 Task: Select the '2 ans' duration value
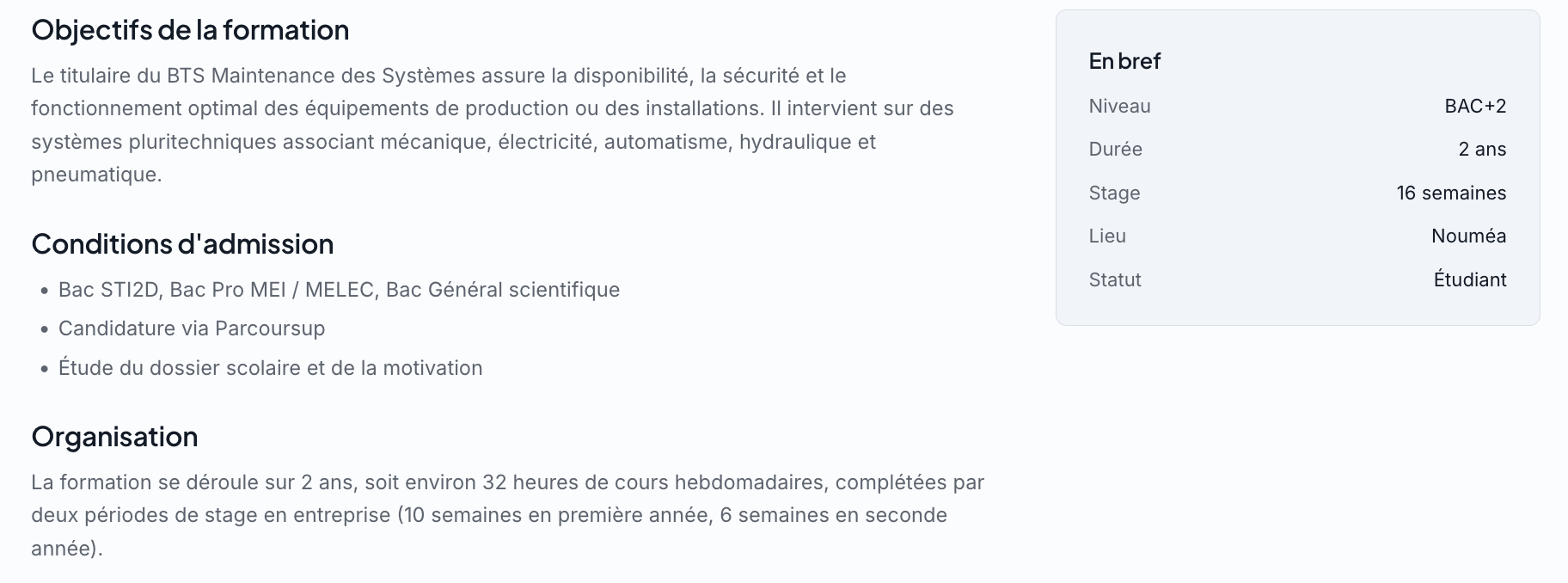1482,149
